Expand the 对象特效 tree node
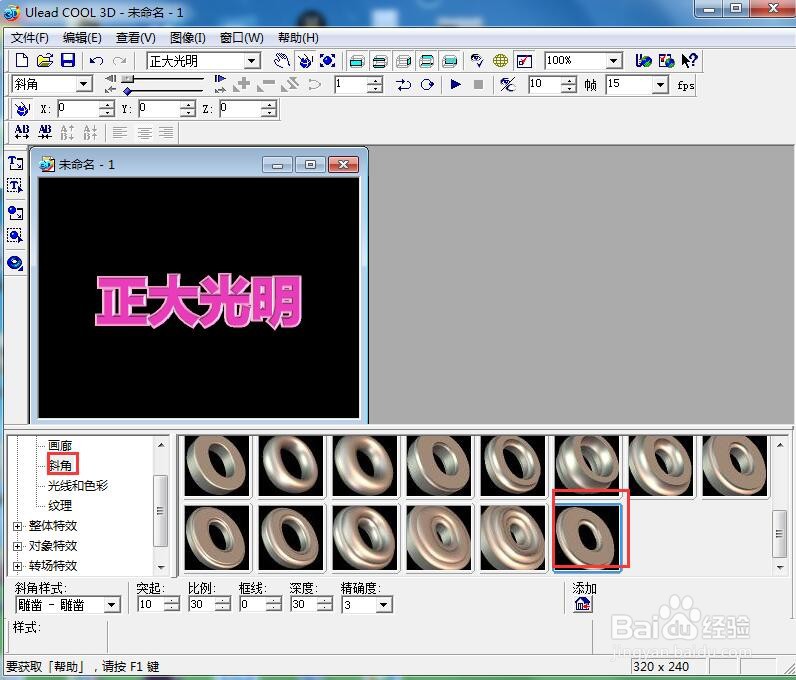 pos(17,546)
